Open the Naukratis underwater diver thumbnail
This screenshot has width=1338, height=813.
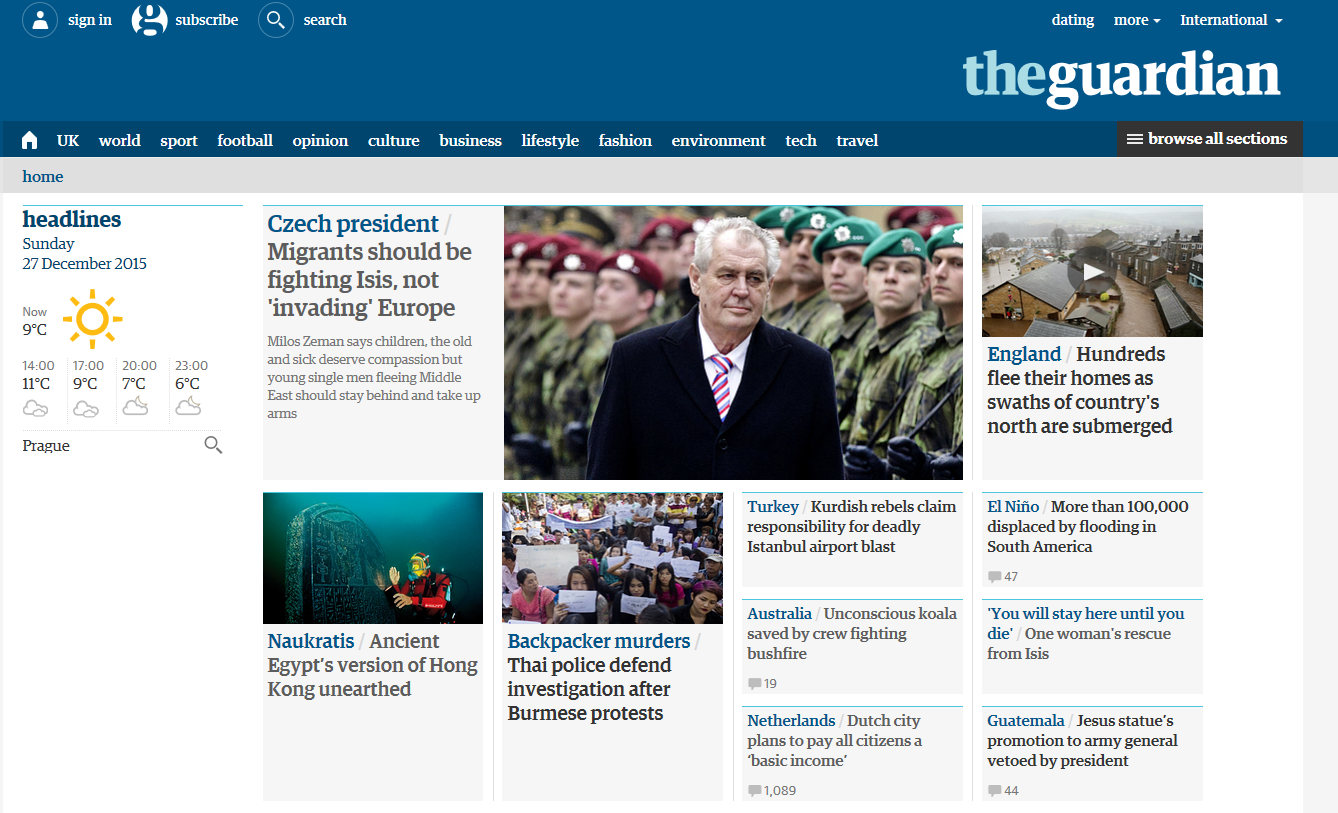(x=373, y=558)
